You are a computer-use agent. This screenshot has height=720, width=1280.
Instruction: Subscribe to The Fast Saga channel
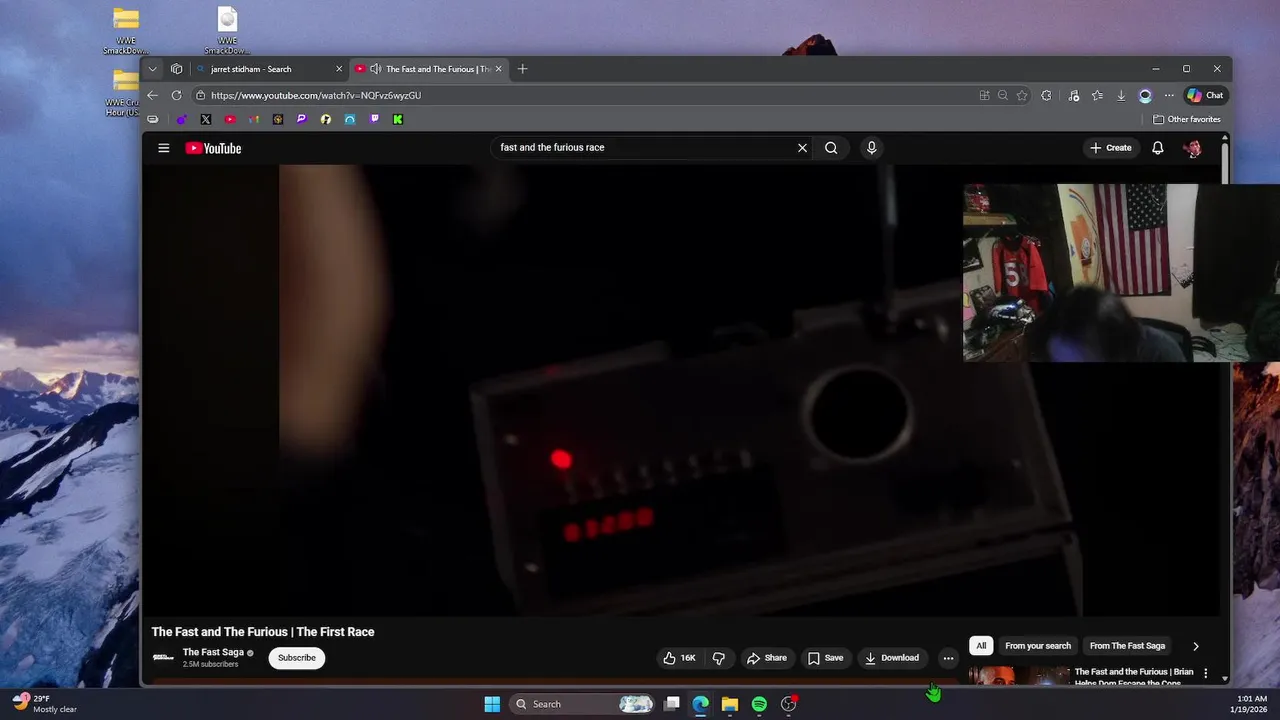coord(297,658)
